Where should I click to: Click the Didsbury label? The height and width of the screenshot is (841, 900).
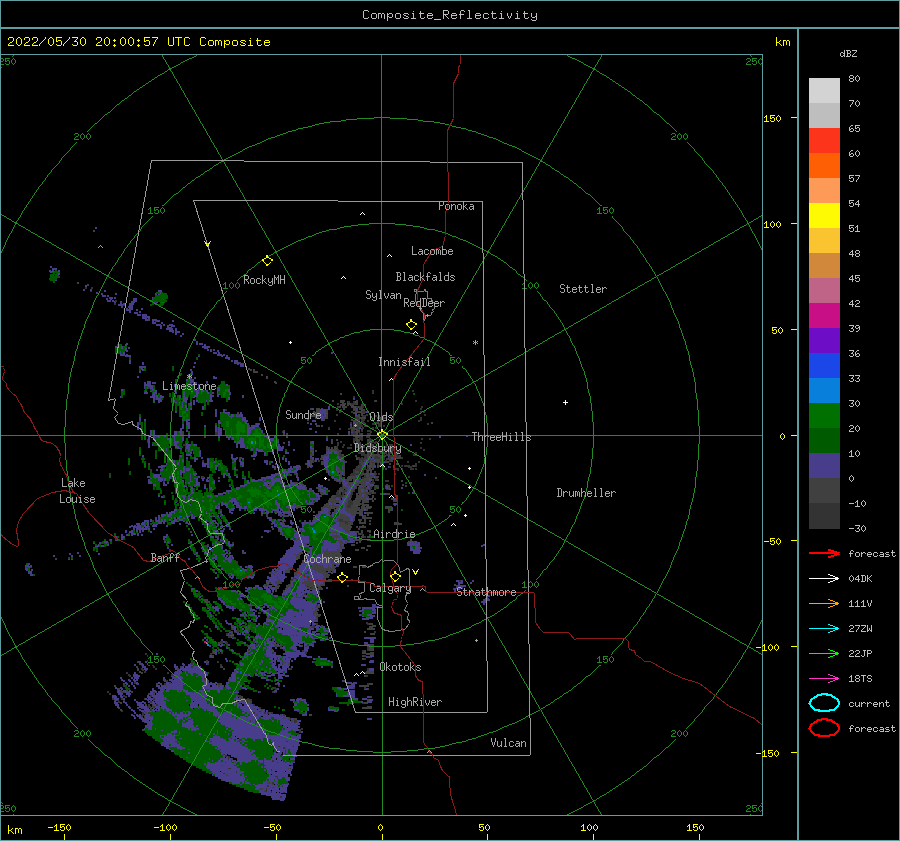point(378,448)
